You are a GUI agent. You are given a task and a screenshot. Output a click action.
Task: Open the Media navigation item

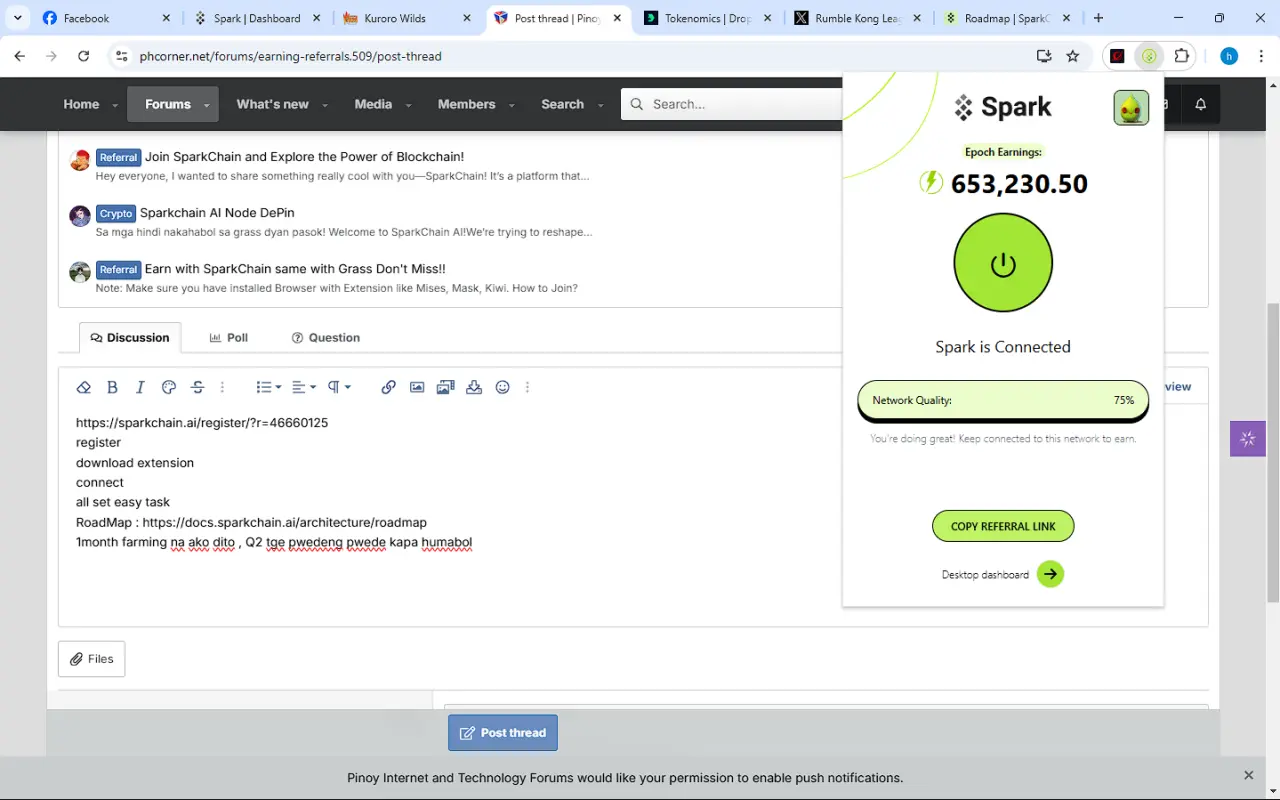click(373, 104)
